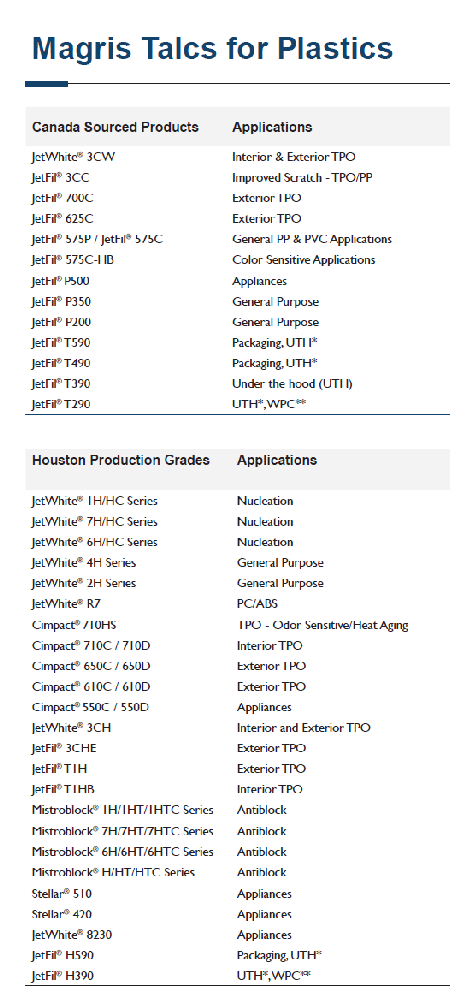Click Cimpact 550C / 550D entry
Image resolution: width=450 pixels, height=999 pixels.
pyautogui.click(x=90, y=707)
